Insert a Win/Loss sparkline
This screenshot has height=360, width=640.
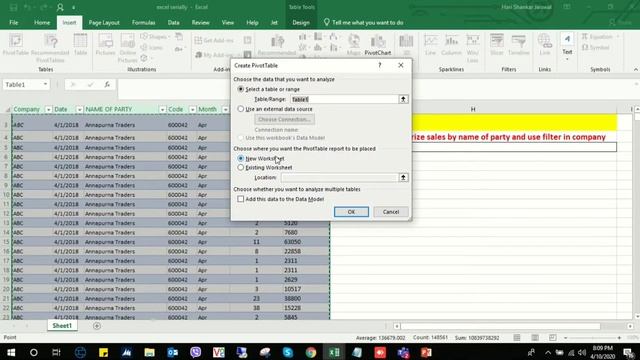pos(473,48)
